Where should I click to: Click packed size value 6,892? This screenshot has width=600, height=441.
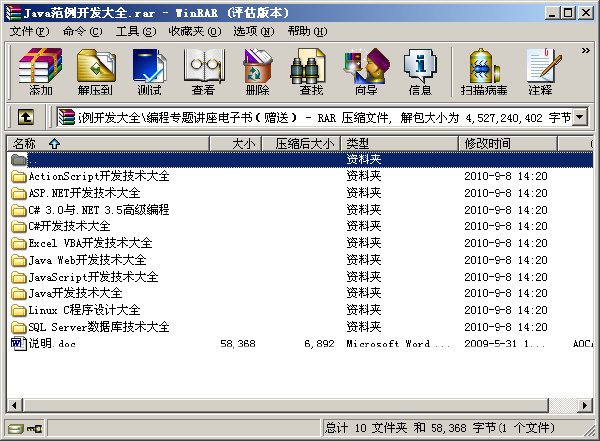click(319, 344)
